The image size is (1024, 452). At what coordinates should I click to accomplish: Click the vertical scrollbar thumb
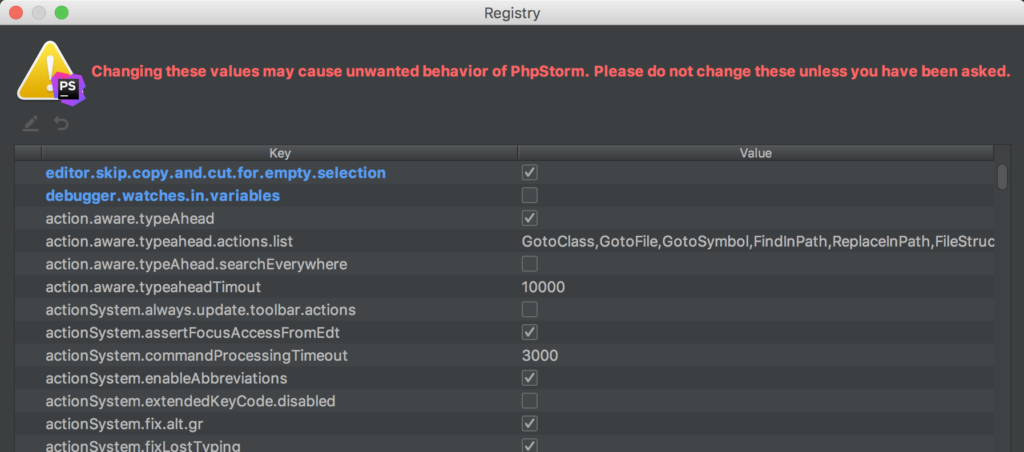pos(1002,177)
